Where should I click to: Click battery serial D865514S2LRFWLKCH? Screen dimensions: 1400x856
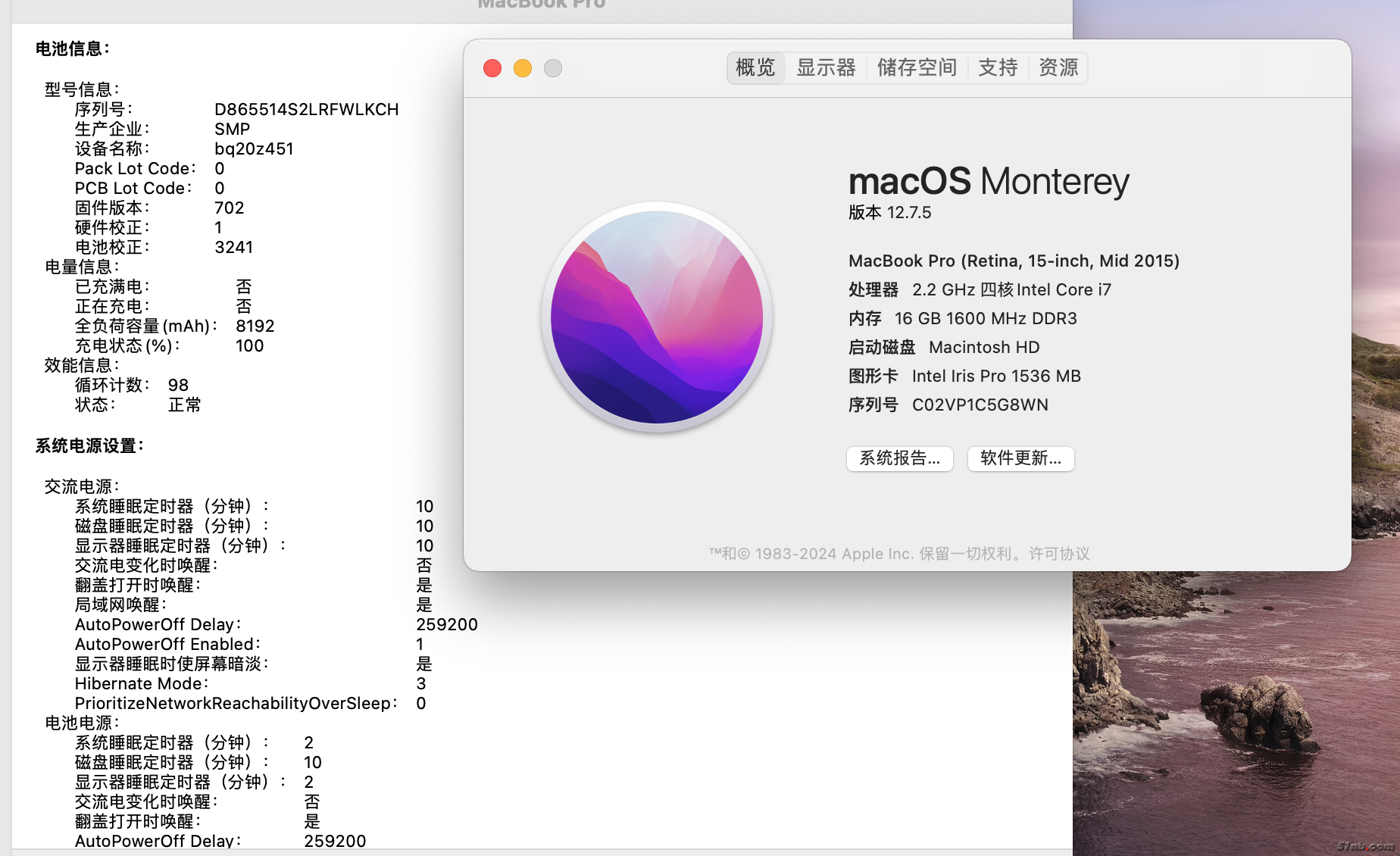pos(306,110)
